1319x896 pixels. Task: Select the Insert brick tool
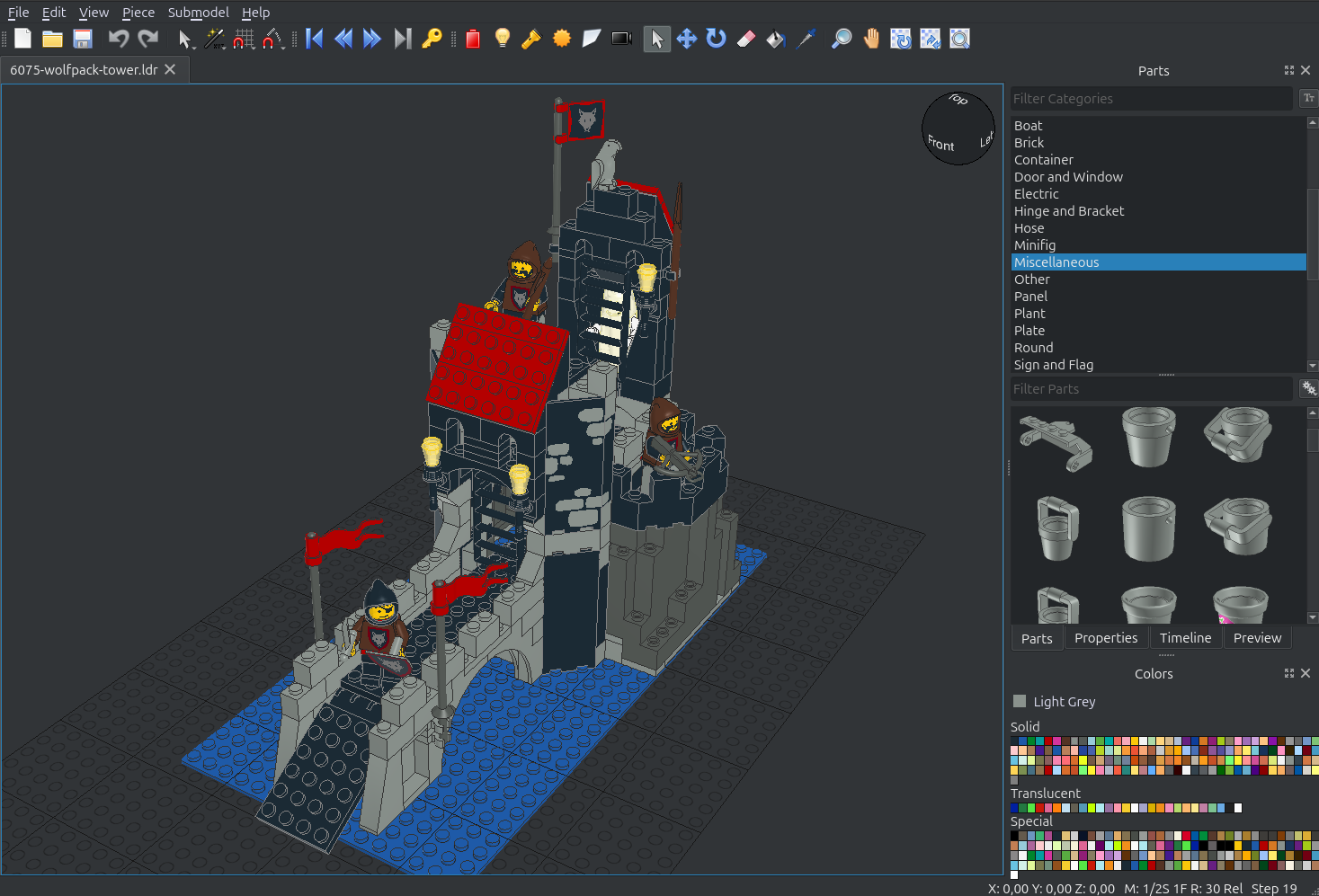click(x=473, y=39)
